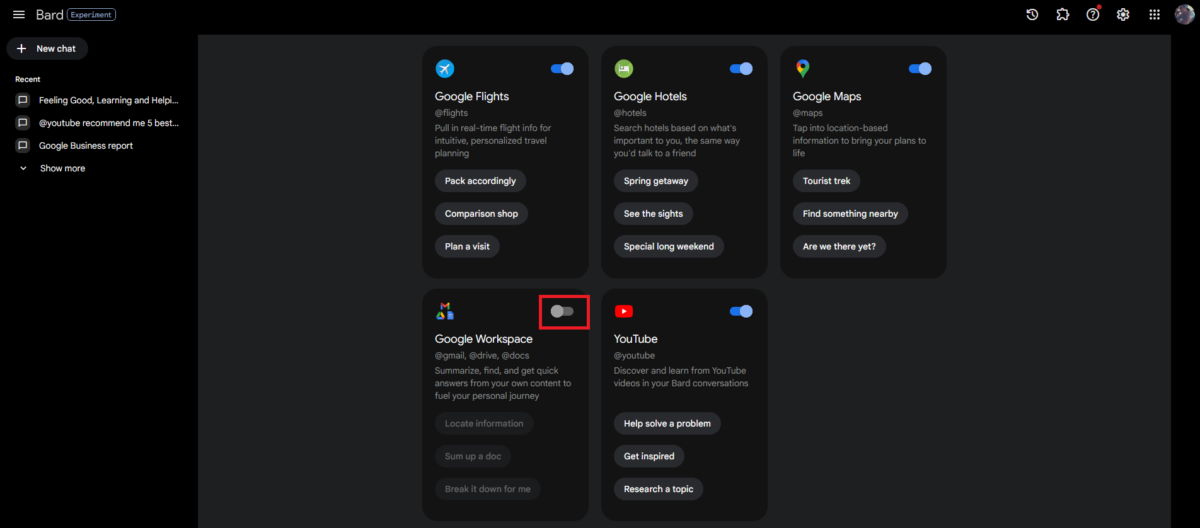Click the Comparison shop chip

click(x=481, y=213)
